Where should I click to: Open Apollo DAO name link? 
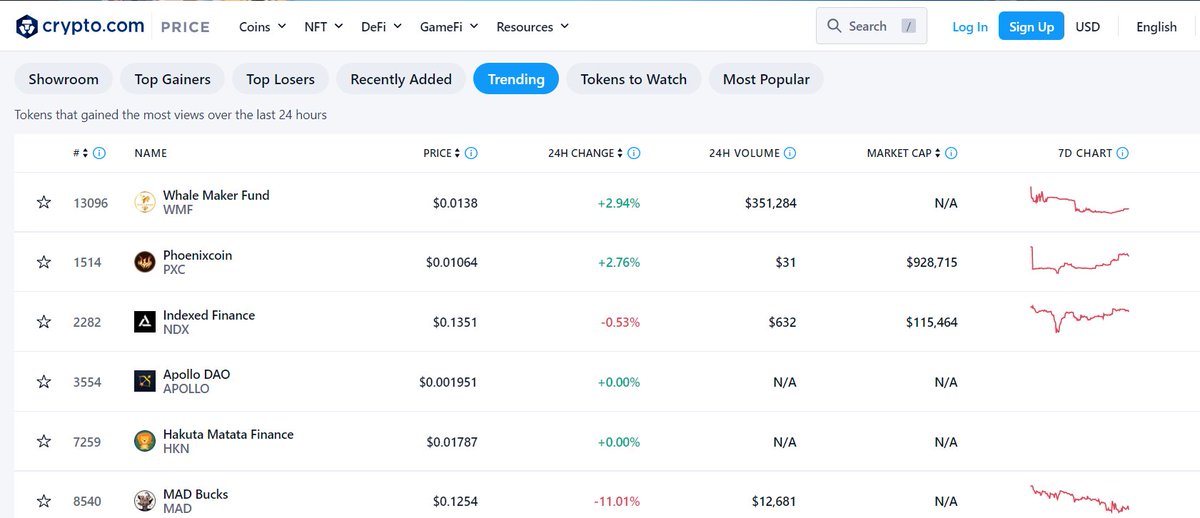[196, 375]
